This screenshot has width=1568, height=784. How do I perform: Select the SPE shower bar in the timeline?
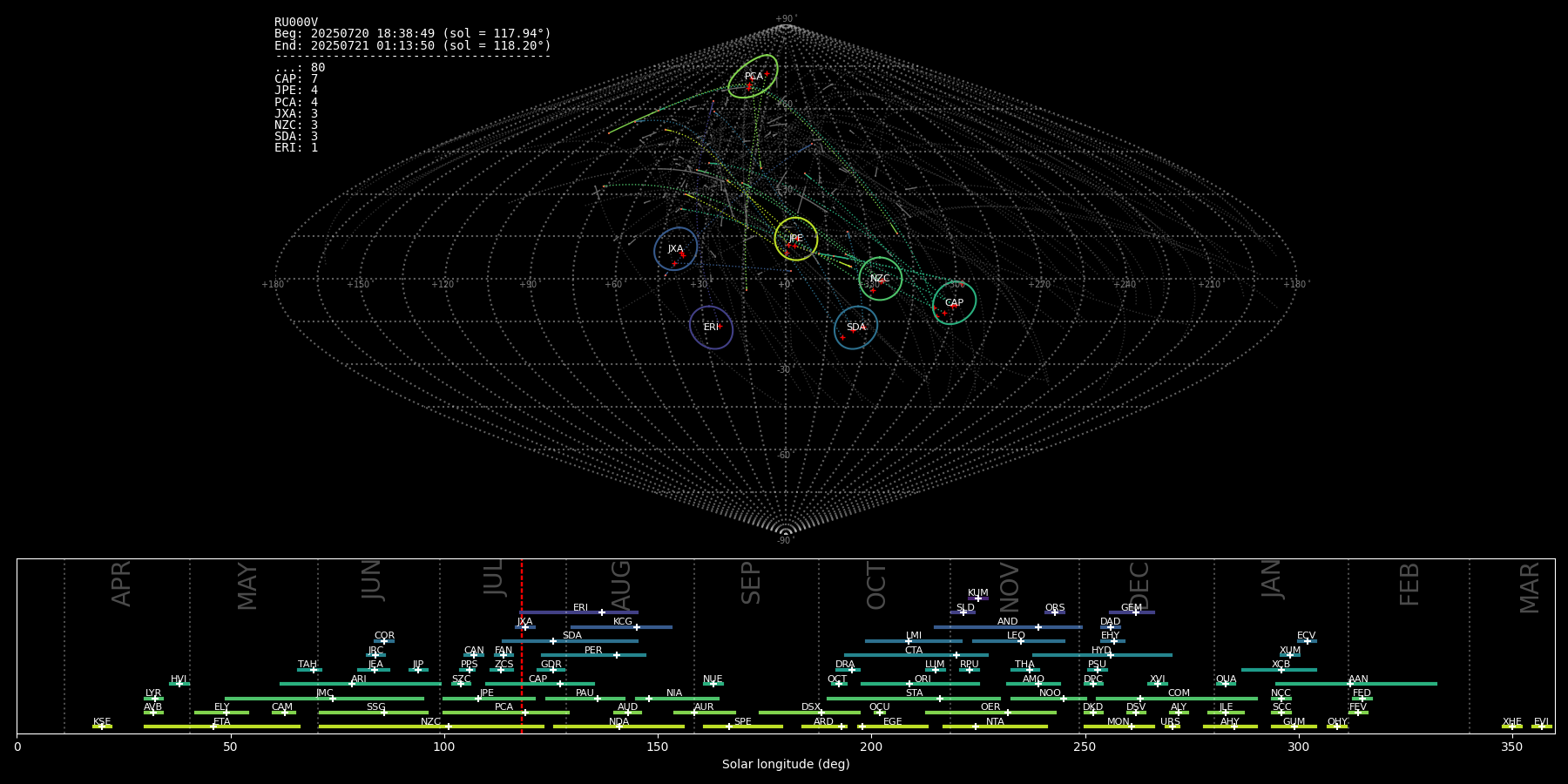pos(742,727)
